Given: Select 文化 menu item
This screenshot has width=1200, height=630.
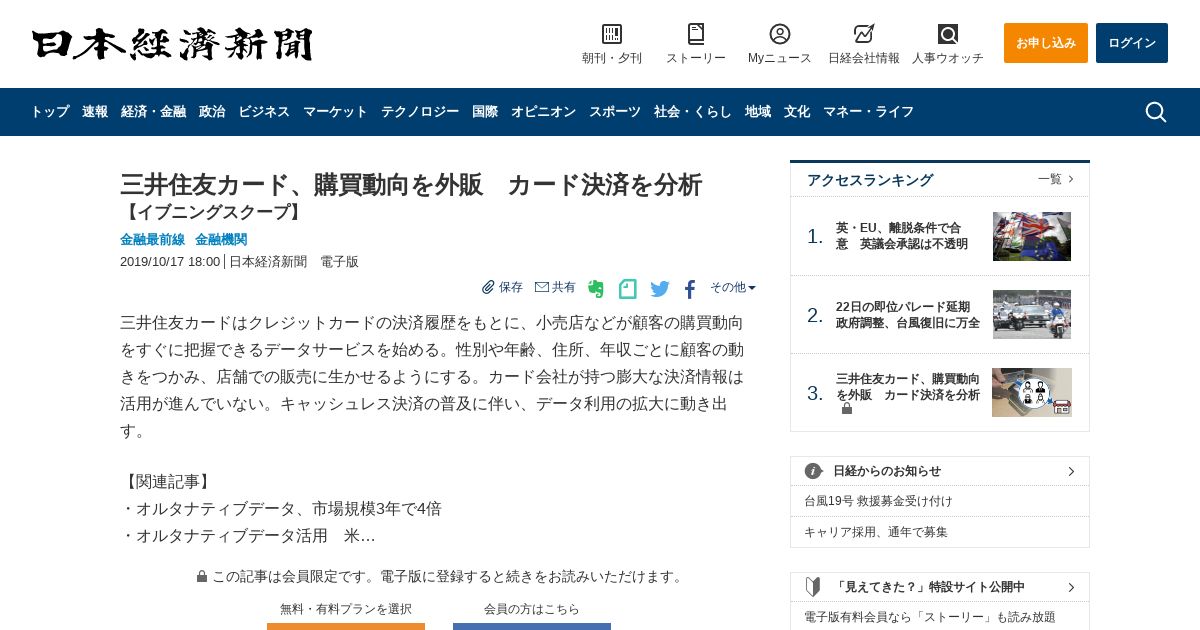Looking at the screenshot, I should tap(797, 112).
